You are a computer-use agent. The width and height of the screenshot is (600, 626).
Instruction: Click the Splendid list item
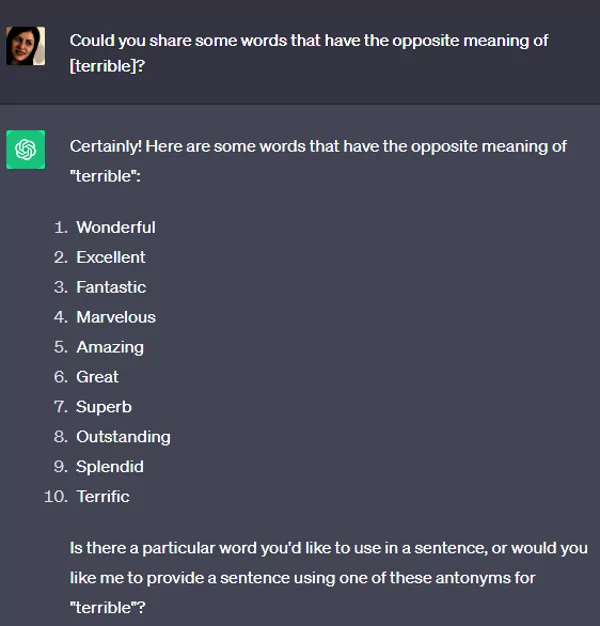[x=109, y=467]
